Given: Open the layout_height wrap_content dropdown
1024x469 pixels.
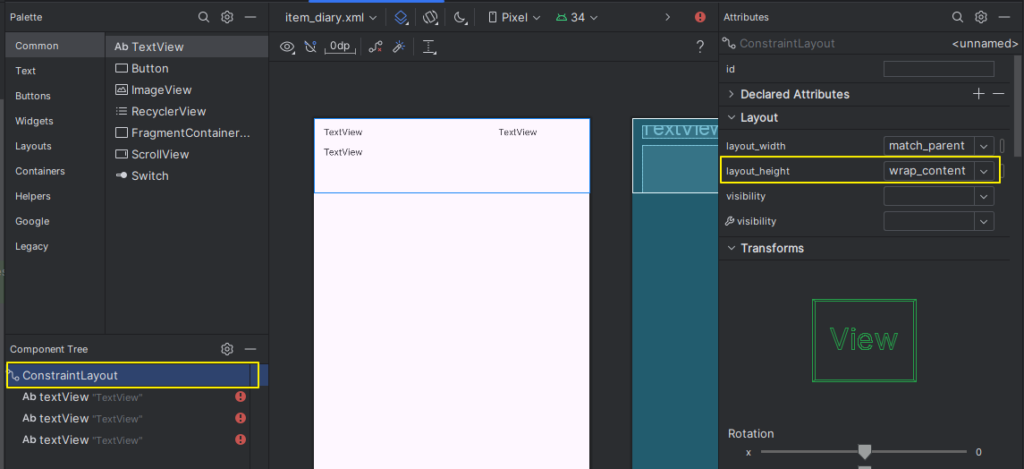Looking at the screenshot, I should (x=984, y=171).
